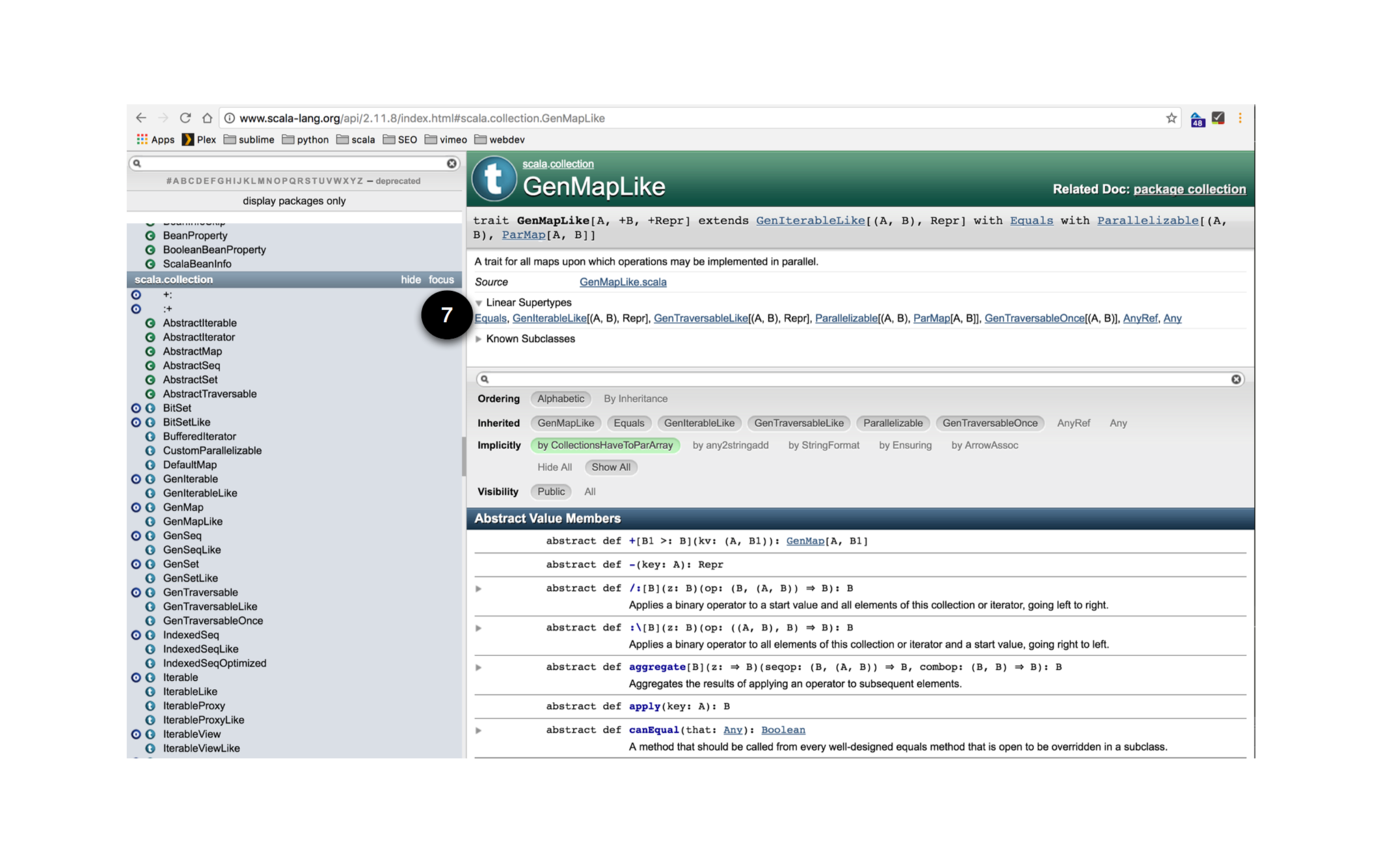Click in the member filter input

(x=854, y=379)
